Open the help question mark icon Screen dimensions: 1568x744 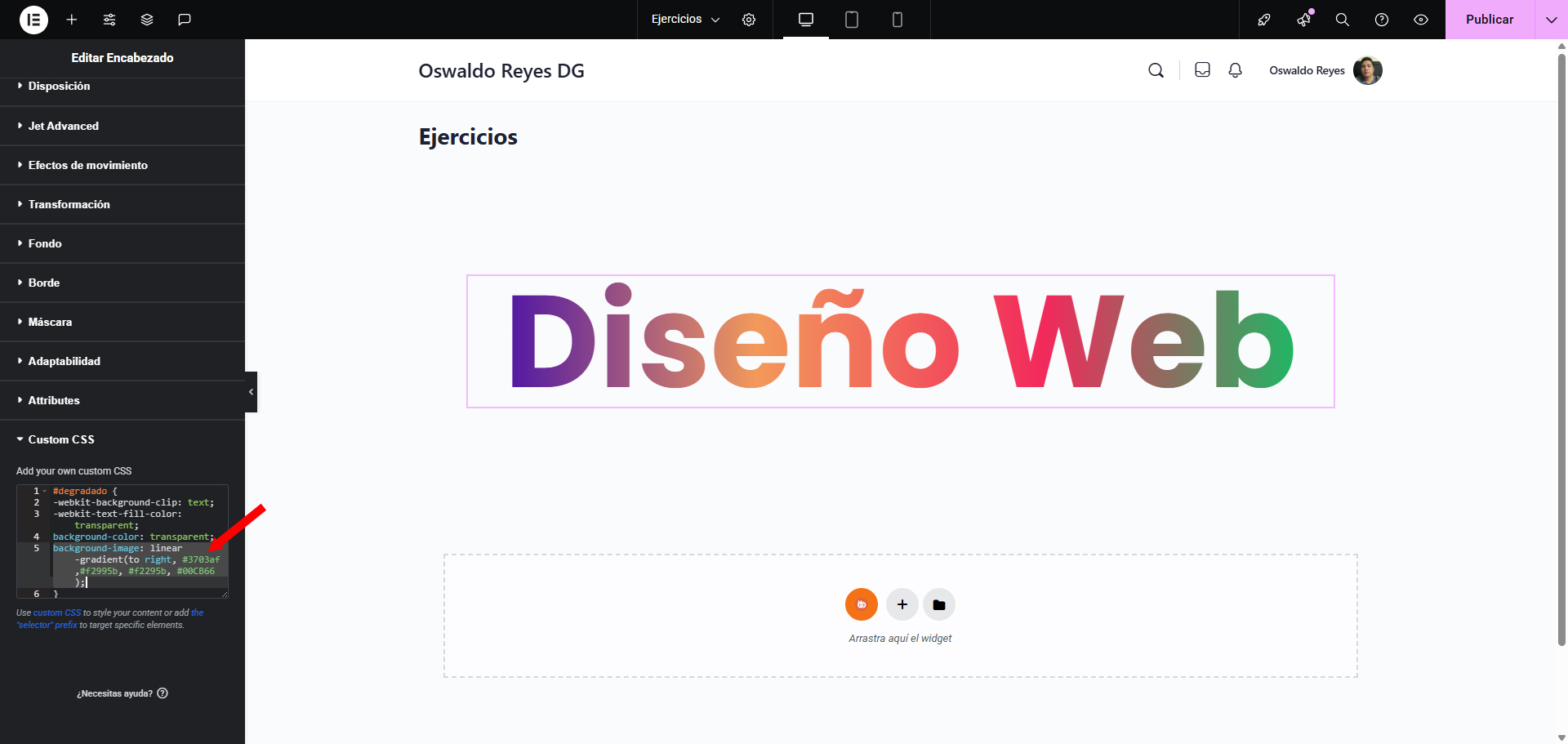(1381, 20)
